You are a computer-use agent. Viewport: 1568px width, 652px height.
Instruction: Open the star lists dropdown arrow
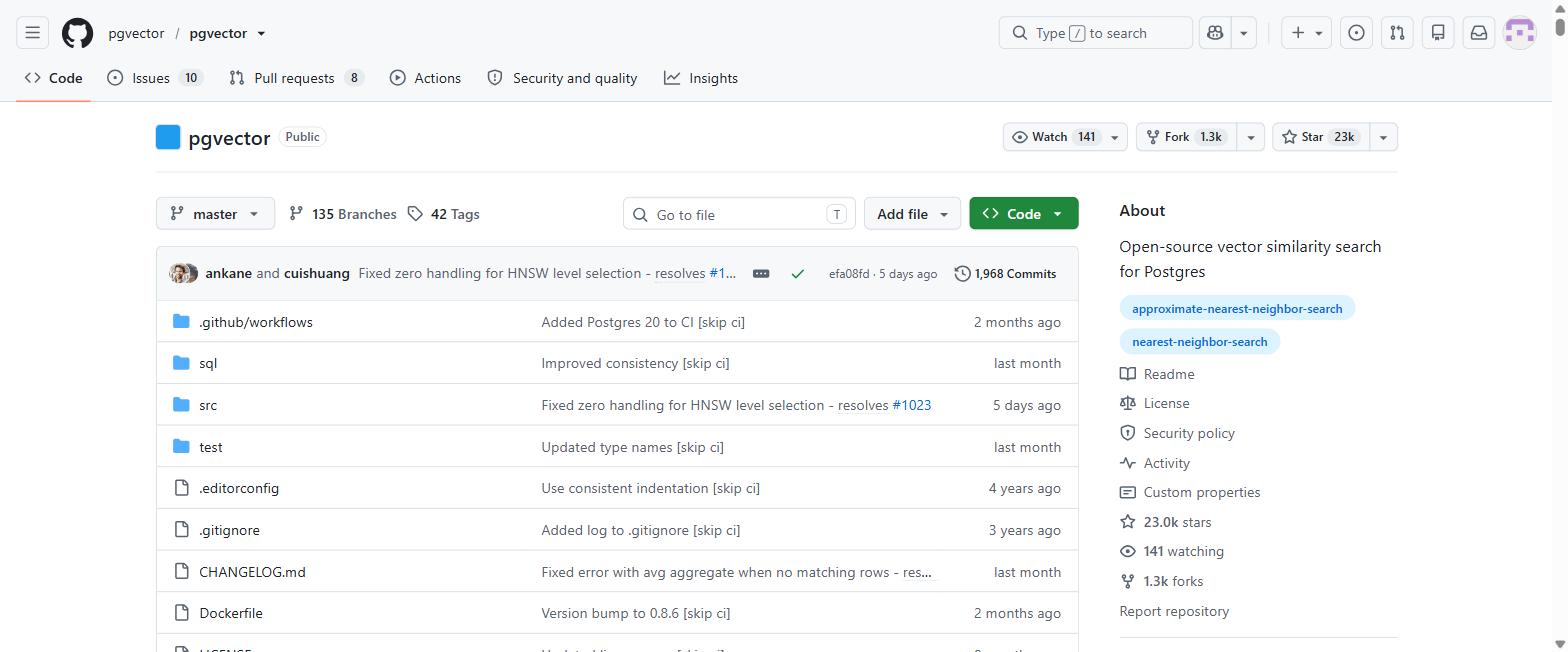[1383, 137]
